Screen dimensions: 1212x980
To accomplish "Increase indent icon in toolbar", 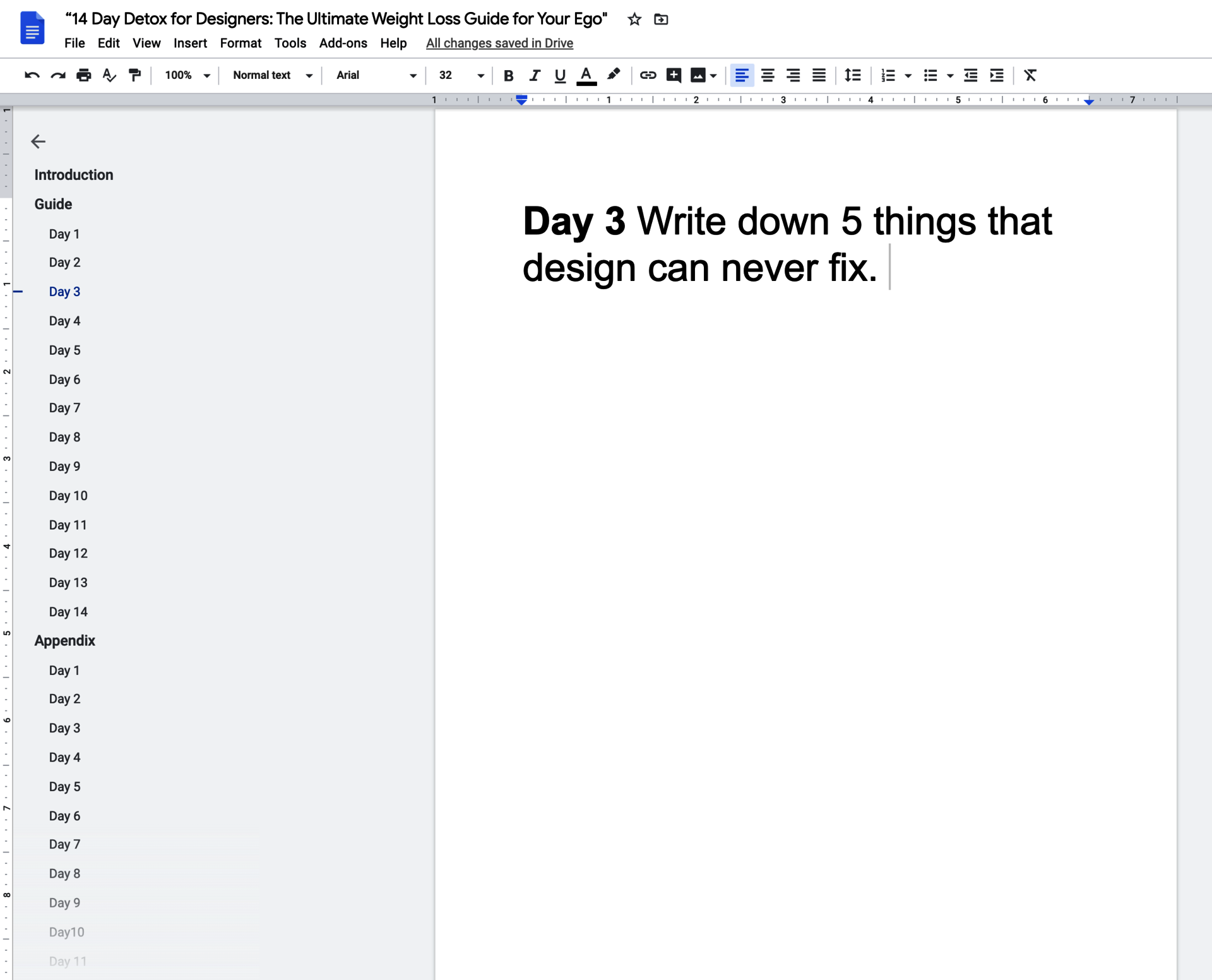I will pos(997,75).
